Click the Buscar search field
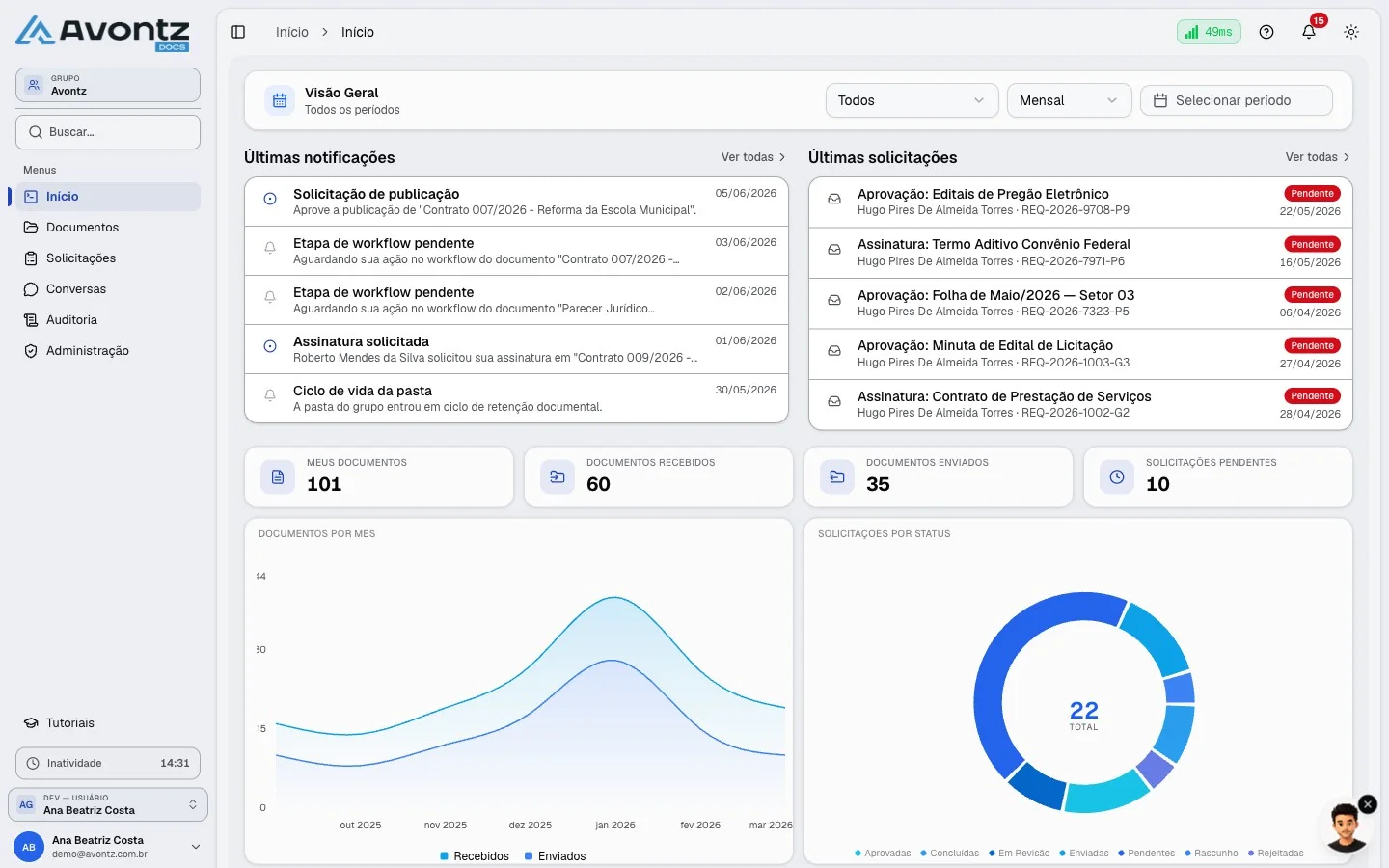Image resolution: width=1389 pixels, height=868 pixels. 108,132
